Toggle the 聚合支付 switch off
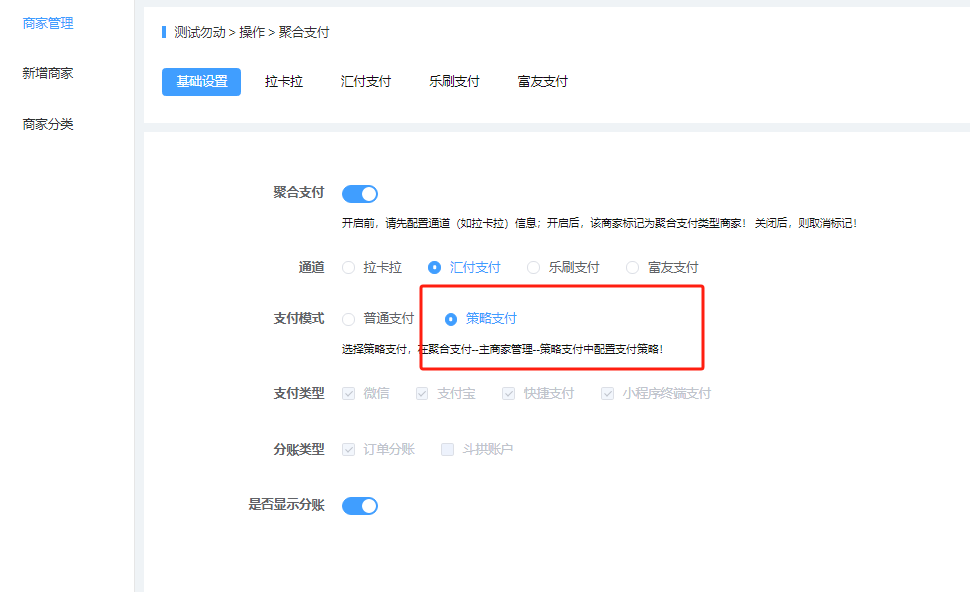This screenshot has height=592, width=970. [360, 194]
